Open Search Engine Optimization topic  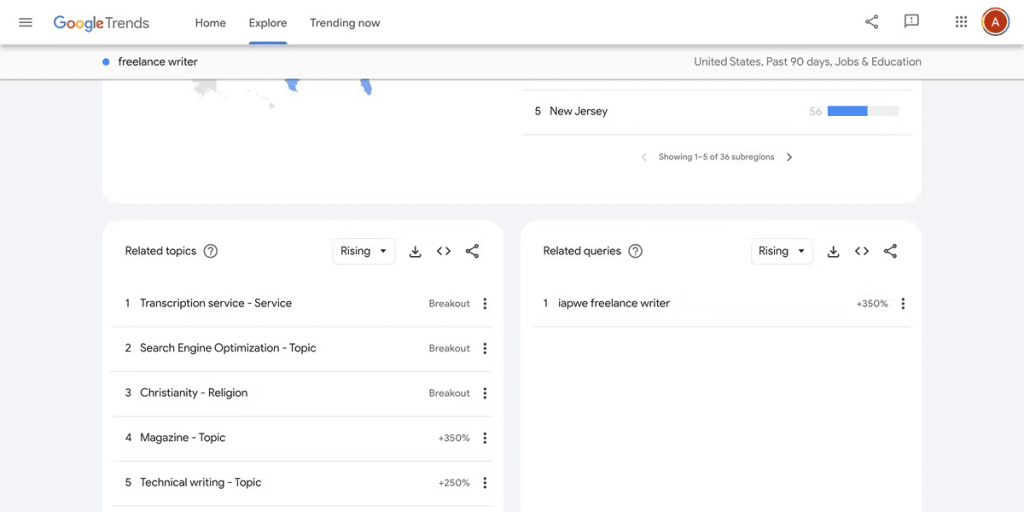coord(228,348)
